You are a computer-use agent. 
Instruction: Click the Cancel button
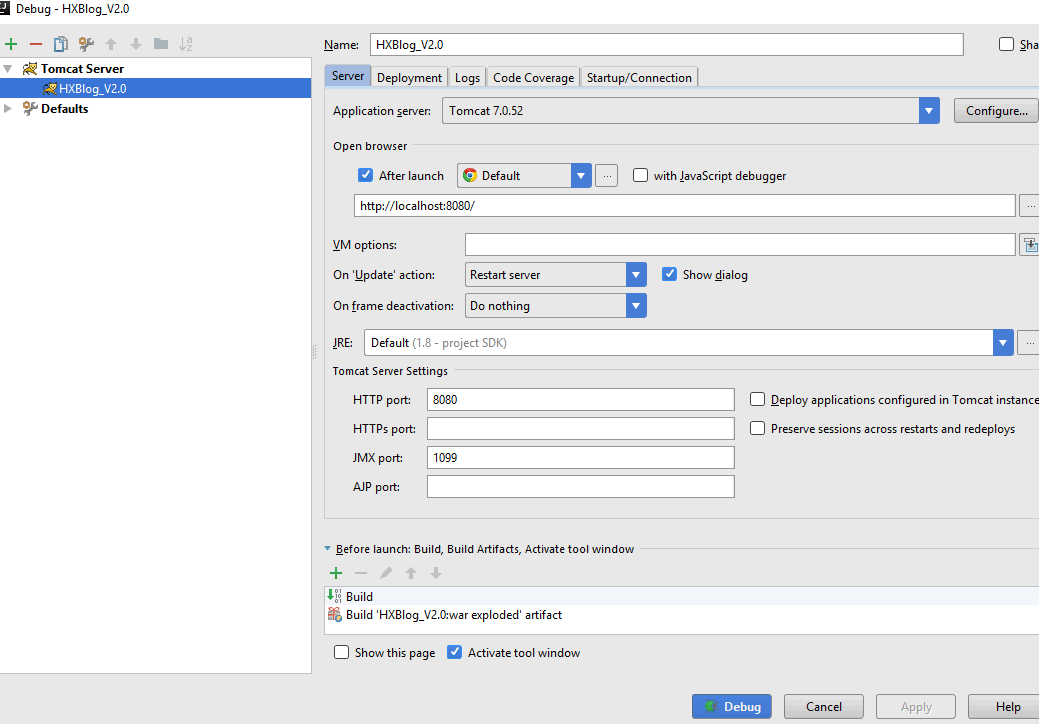point(824,707)
